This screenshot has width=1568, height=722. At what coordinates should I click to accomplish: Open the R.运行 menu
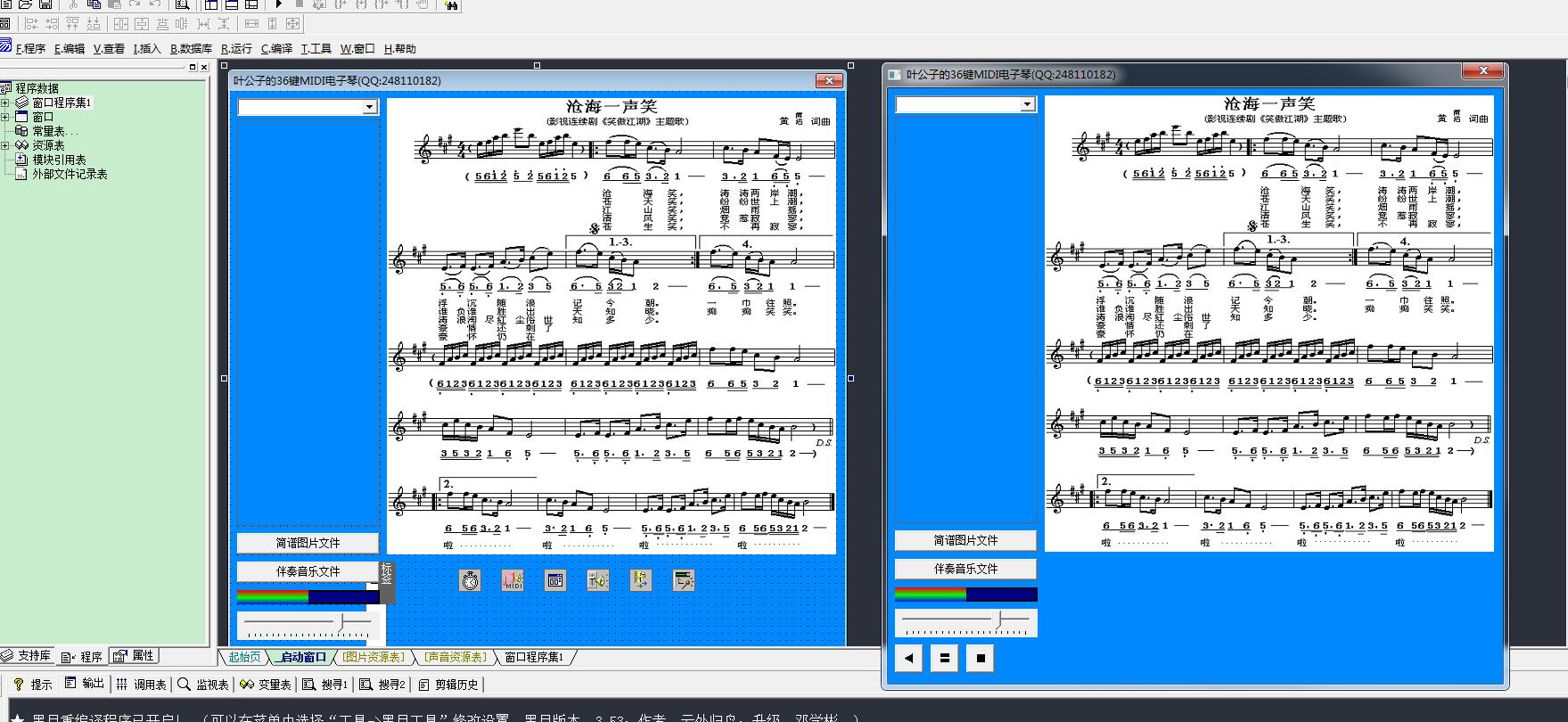(236, 49)
